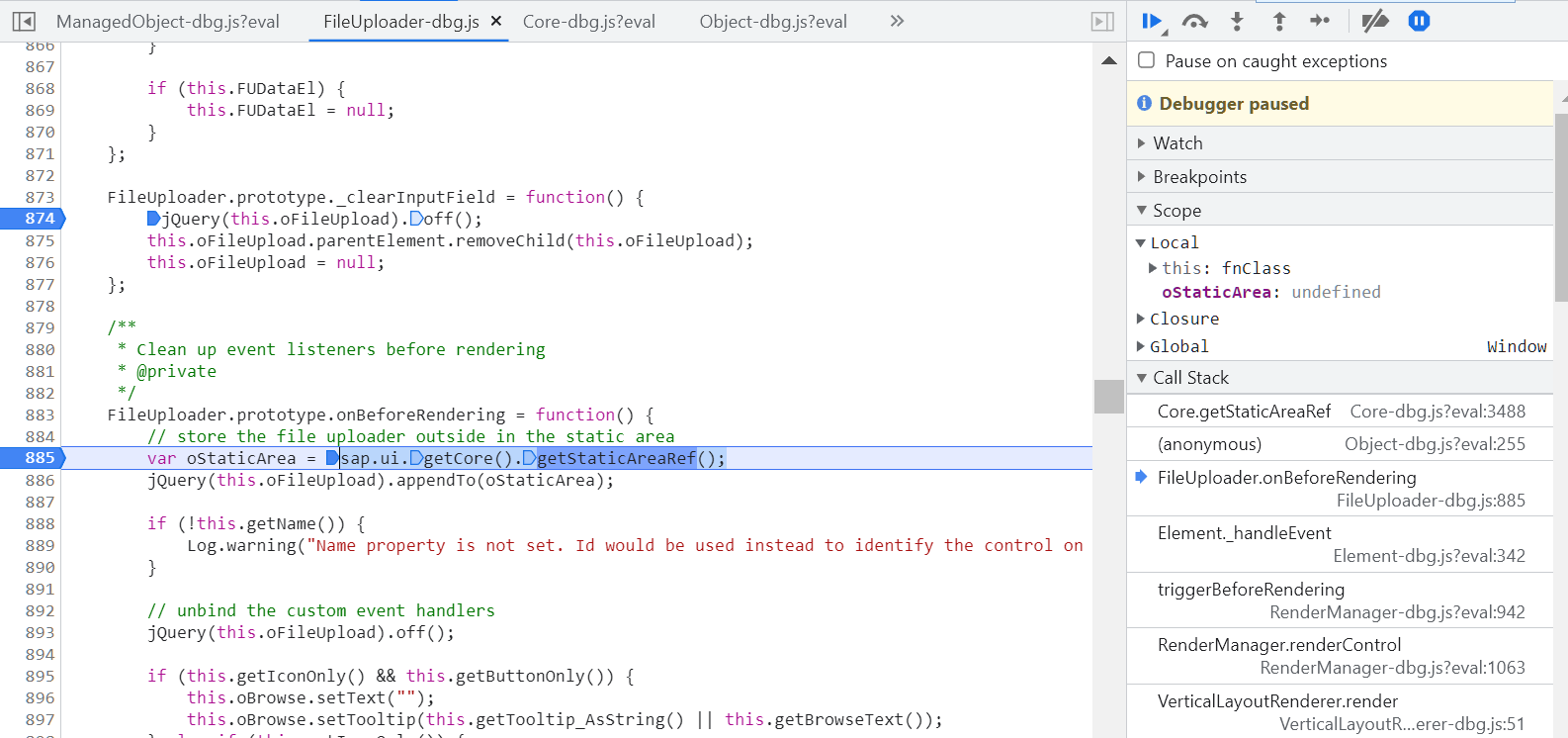Toggle the pause on exceptions icon
The height and width of the screenshot is (738, 1568).
point(1419,21)
